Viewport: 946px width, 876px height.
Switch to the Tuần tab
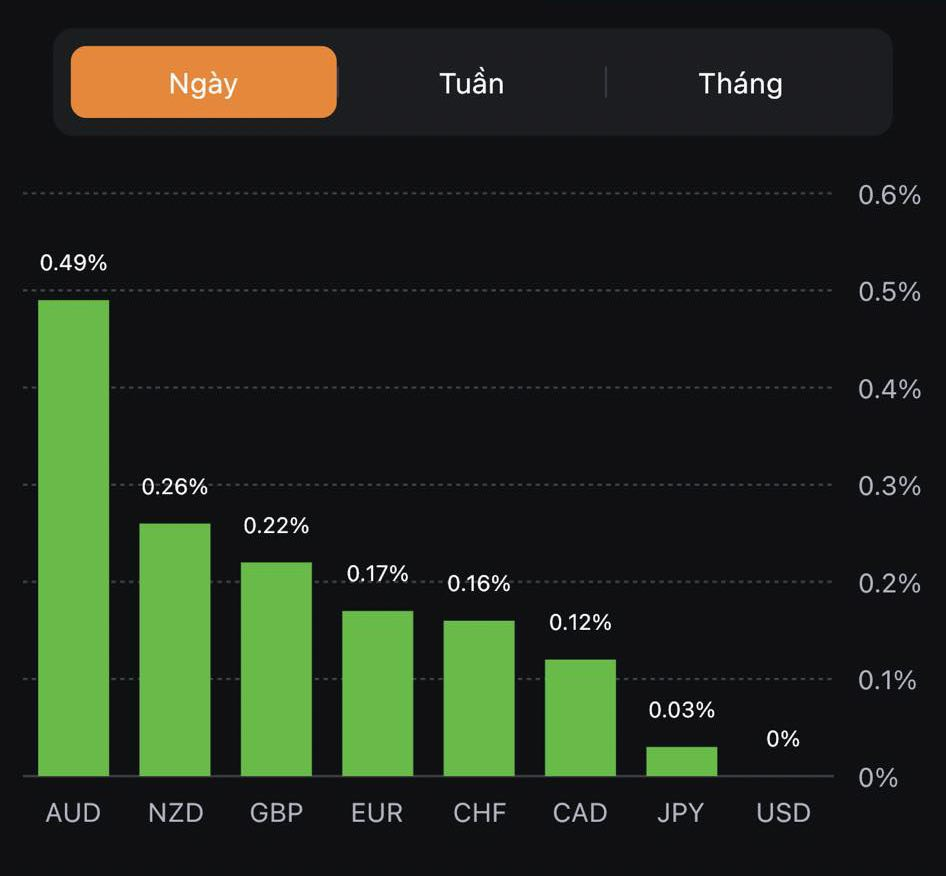(x=471, y=82)
